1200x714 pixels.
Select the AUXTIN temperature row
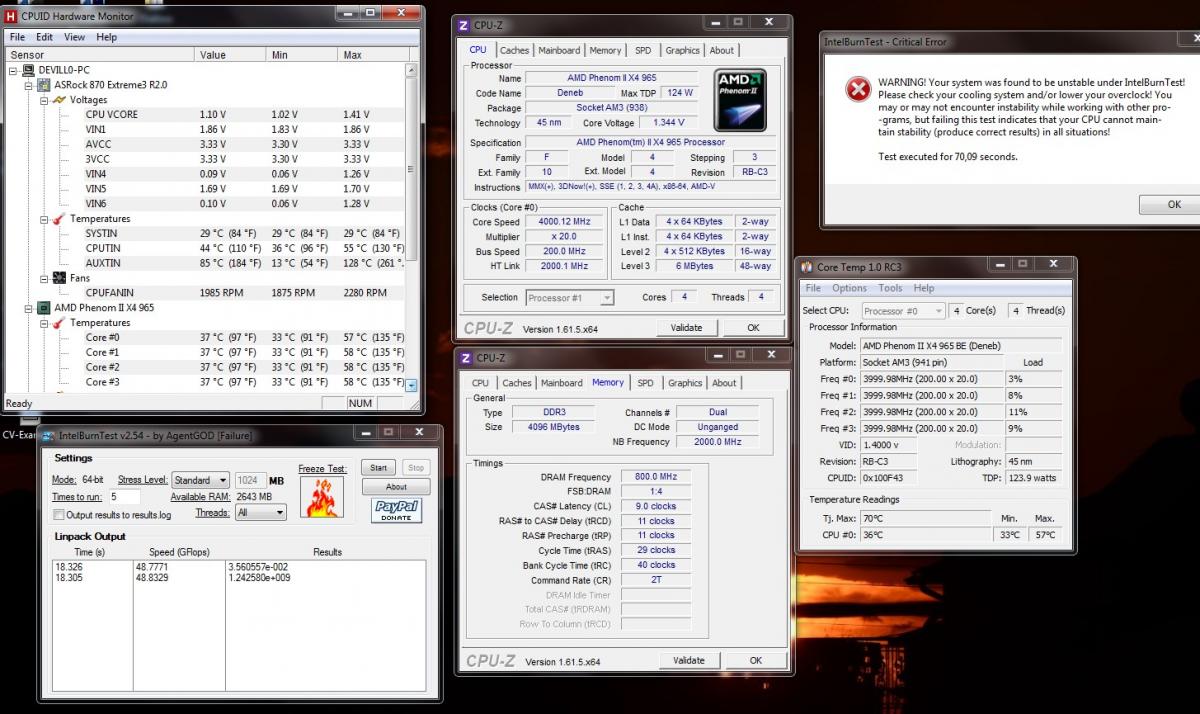pyautogui.click(x=205, y=263)
